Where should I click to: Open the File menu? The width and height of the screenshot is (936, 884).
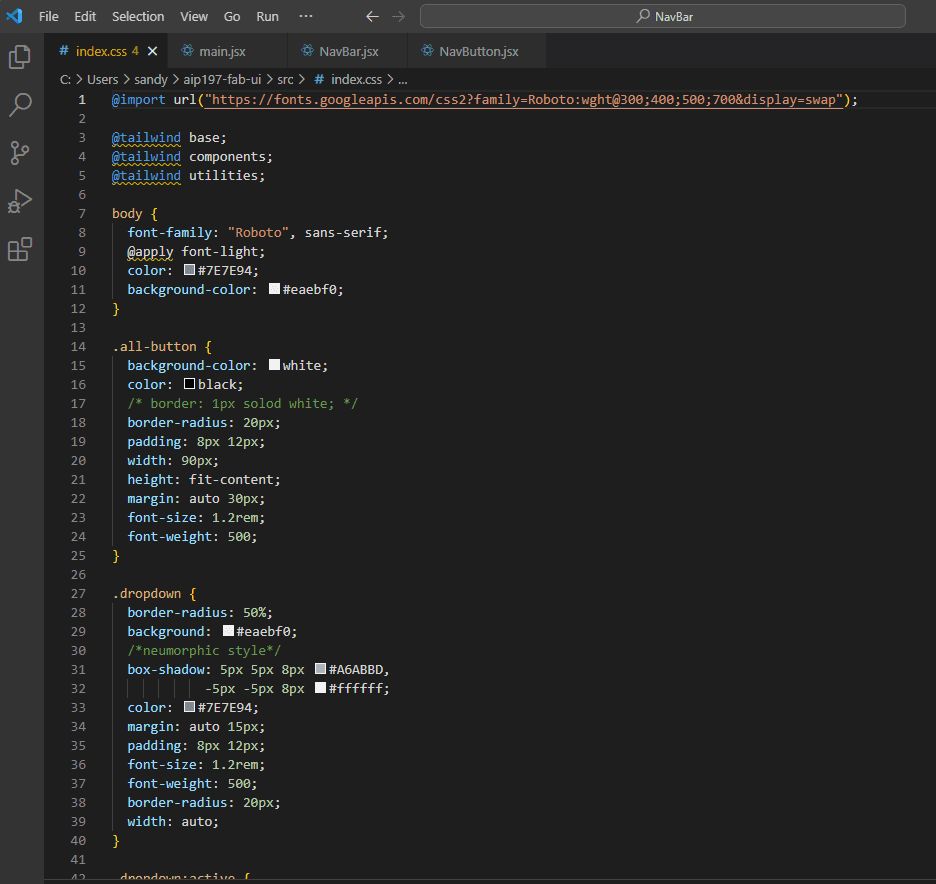point(49,16)
